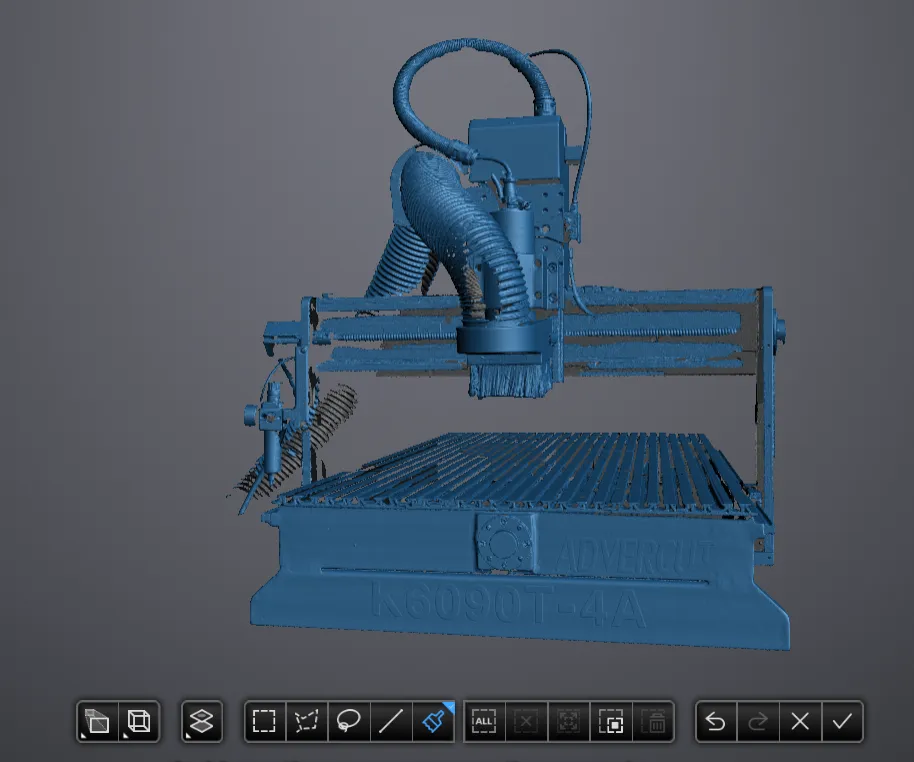The width and height of the screenshot is (914, 762).
Task: Confirm edits with the checkmark button
Action: [x=842, y=721]
